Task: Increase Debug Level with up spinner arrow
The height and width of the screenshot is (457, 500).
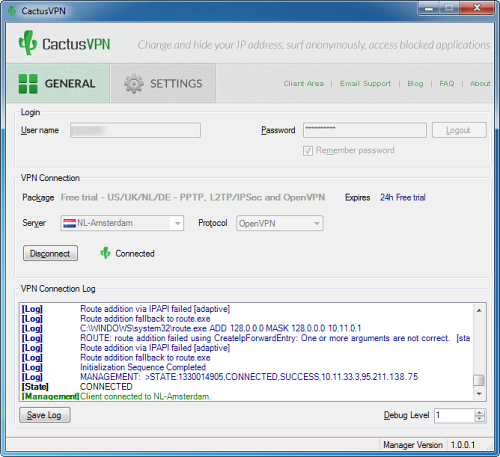Action: click(480, 413)
